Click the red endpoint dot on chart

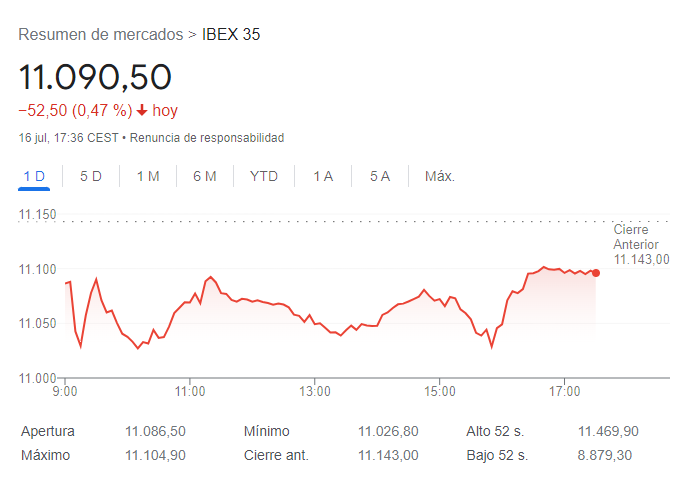(596, 272)
